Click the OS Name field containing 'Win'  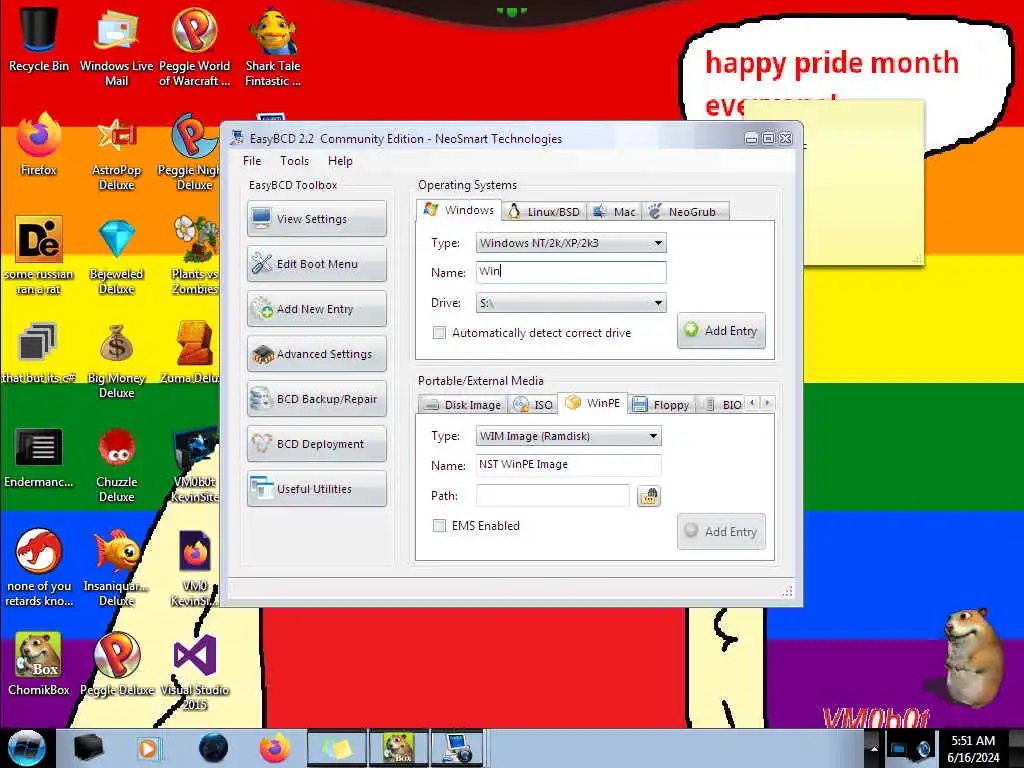(571, 272)
